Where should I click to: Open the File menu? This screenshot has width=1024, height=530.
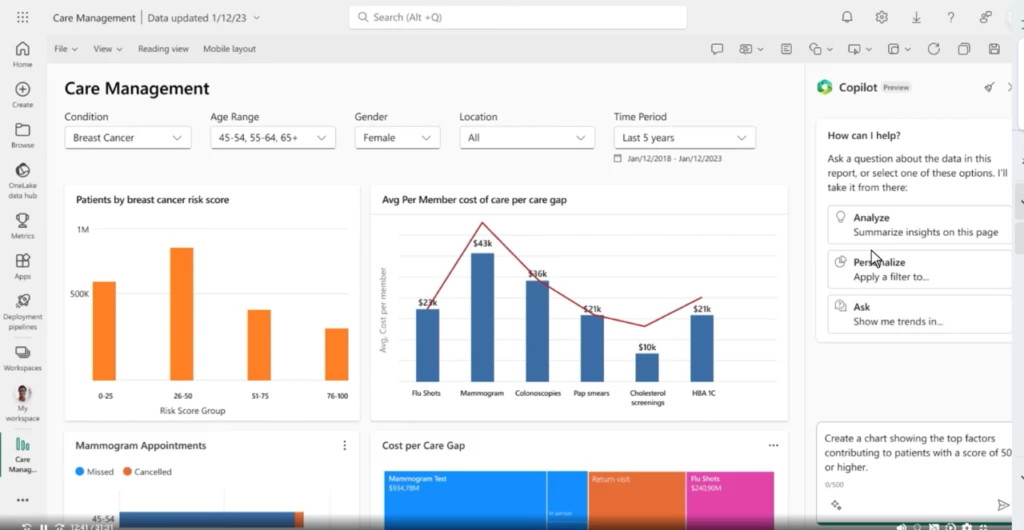coord(65,49)
